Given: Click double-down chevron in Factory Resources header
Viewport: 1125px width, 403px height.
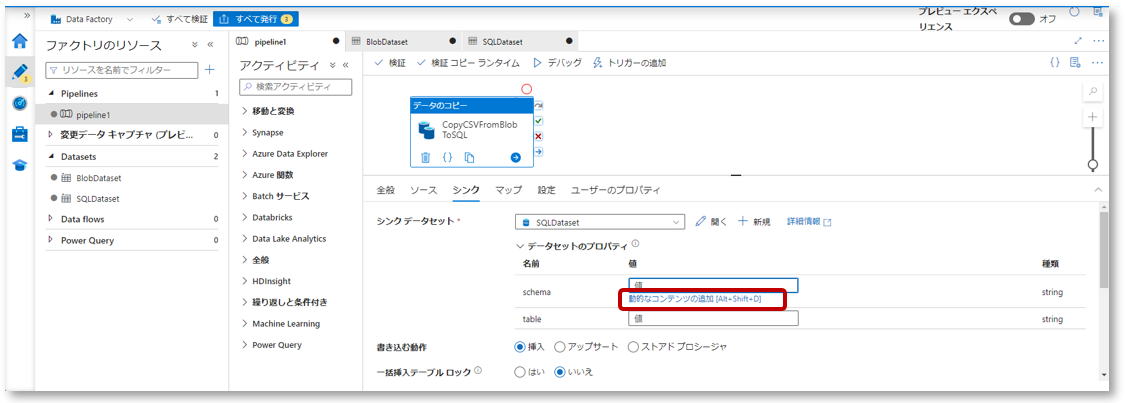Looking at the screenshot, I should (194, 44).
